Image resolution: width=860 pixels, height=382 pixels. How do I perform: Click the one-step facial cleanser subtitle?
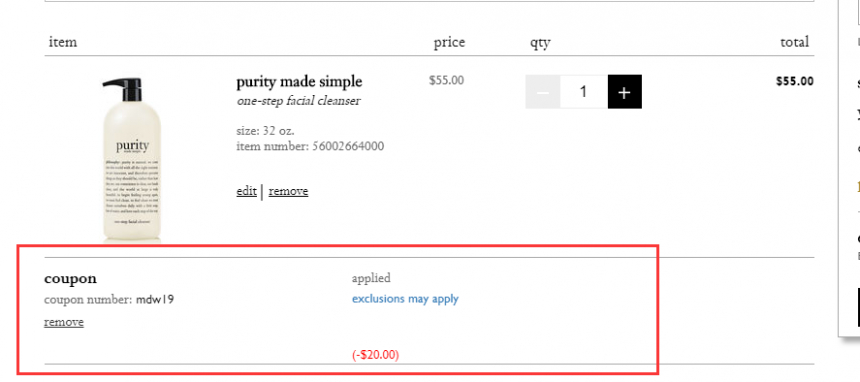tap(298, 101)
